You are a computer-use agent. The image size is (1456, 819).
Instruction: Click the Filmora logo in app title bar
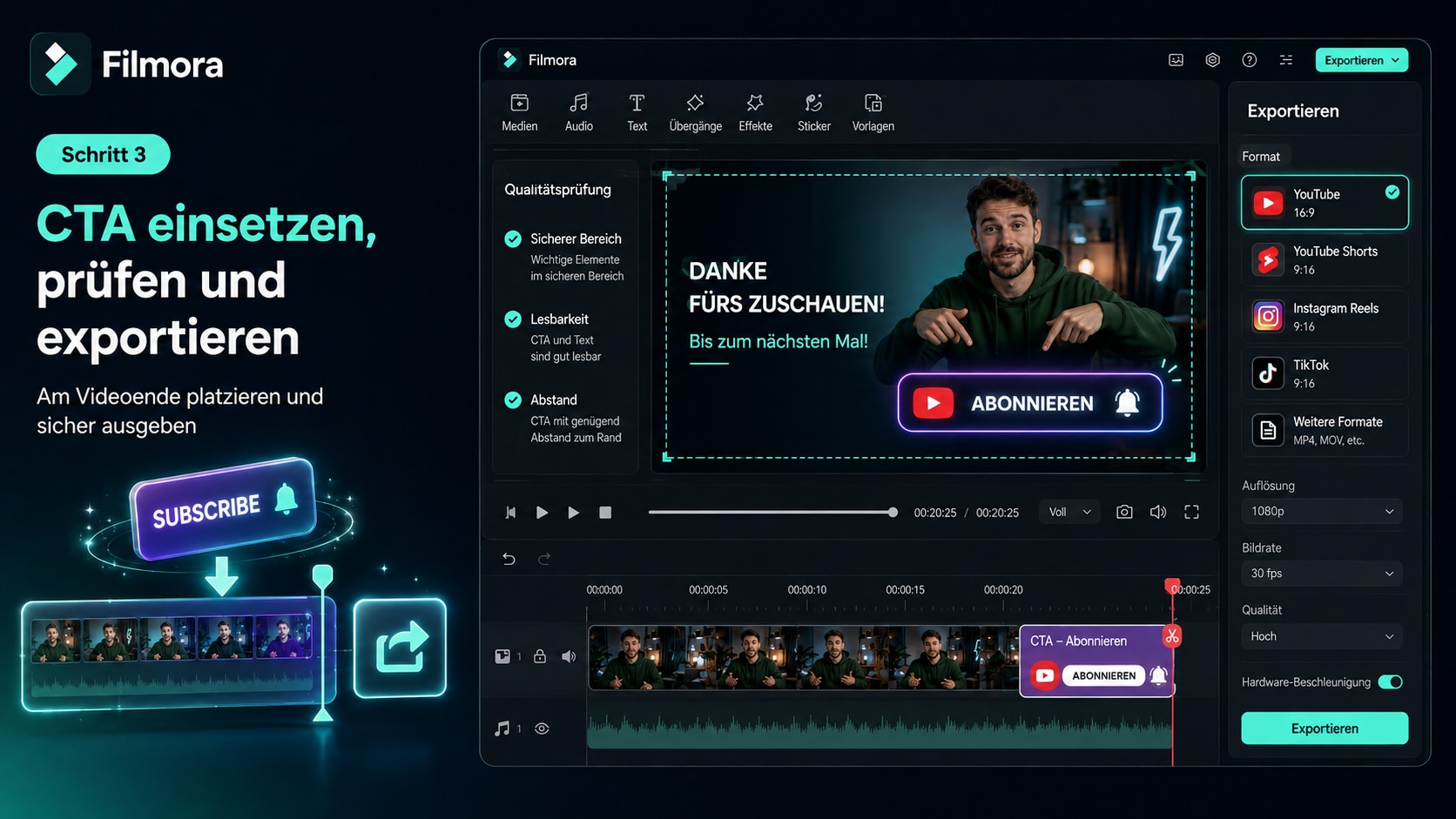(x=509, y=59)
